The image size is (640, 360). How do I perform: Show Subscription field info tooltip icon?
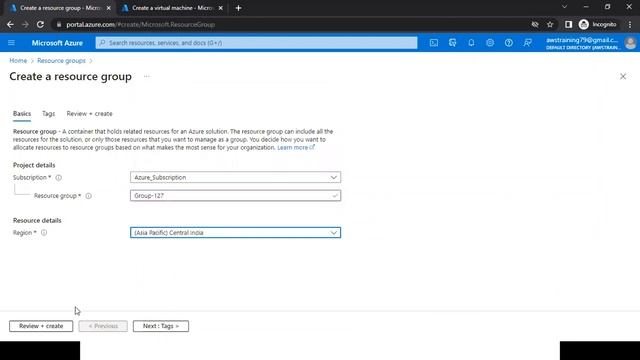59,178
